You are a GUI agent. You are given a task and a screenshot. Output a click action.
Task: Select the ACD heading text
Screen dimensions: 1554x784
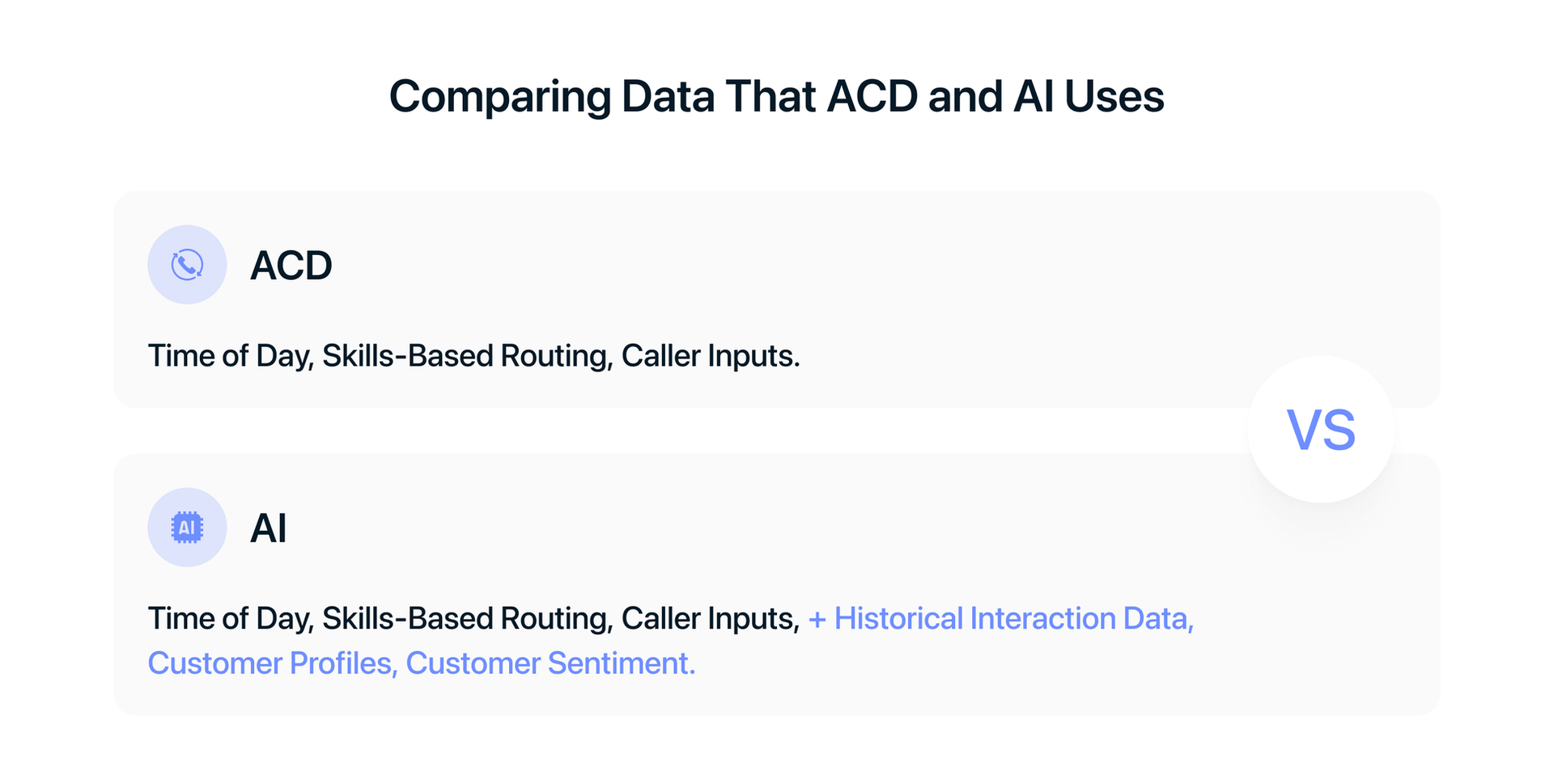(x=291, y=265)
